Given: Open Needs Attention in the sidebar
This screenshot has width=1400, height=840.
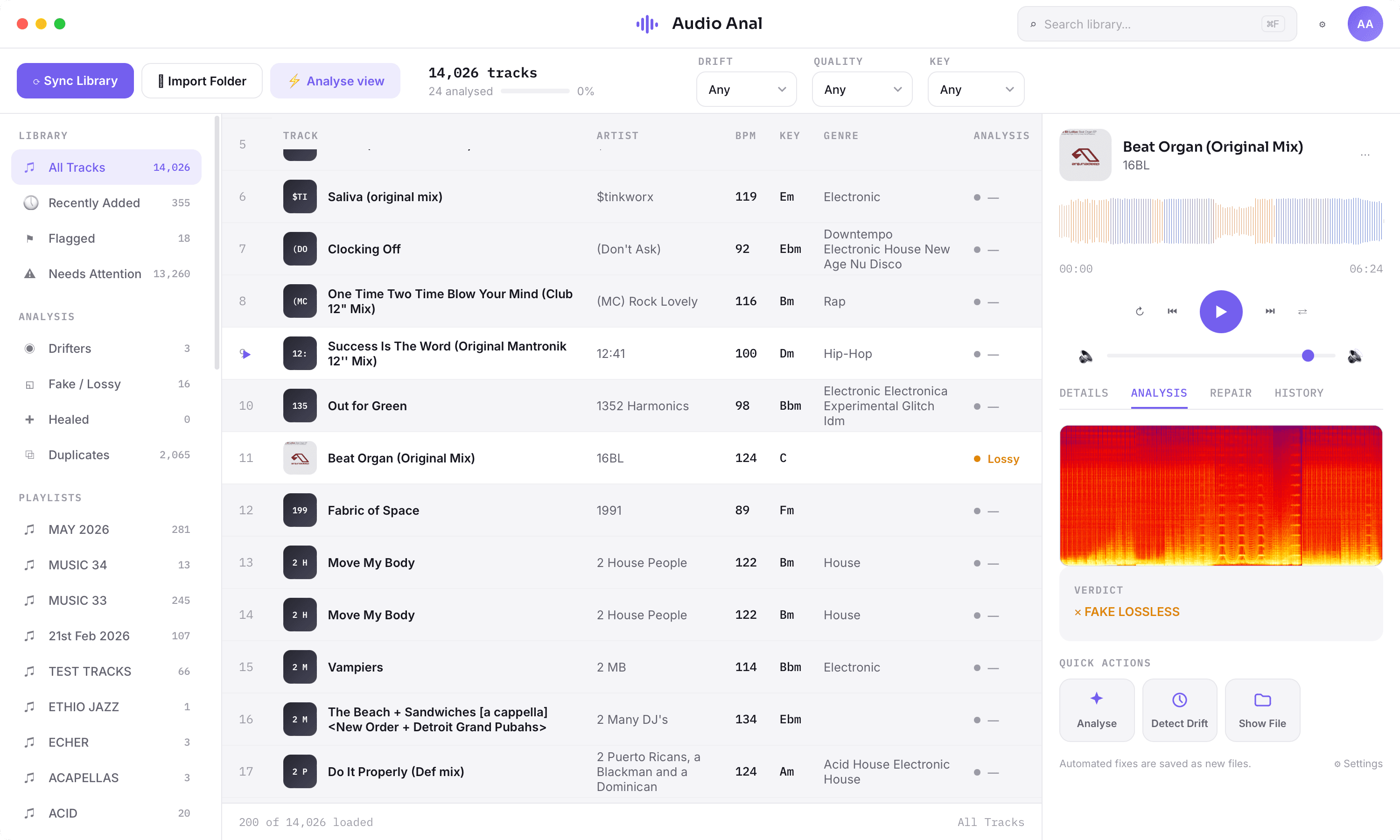Looking at the screenshot, I should tap(106, 274).
